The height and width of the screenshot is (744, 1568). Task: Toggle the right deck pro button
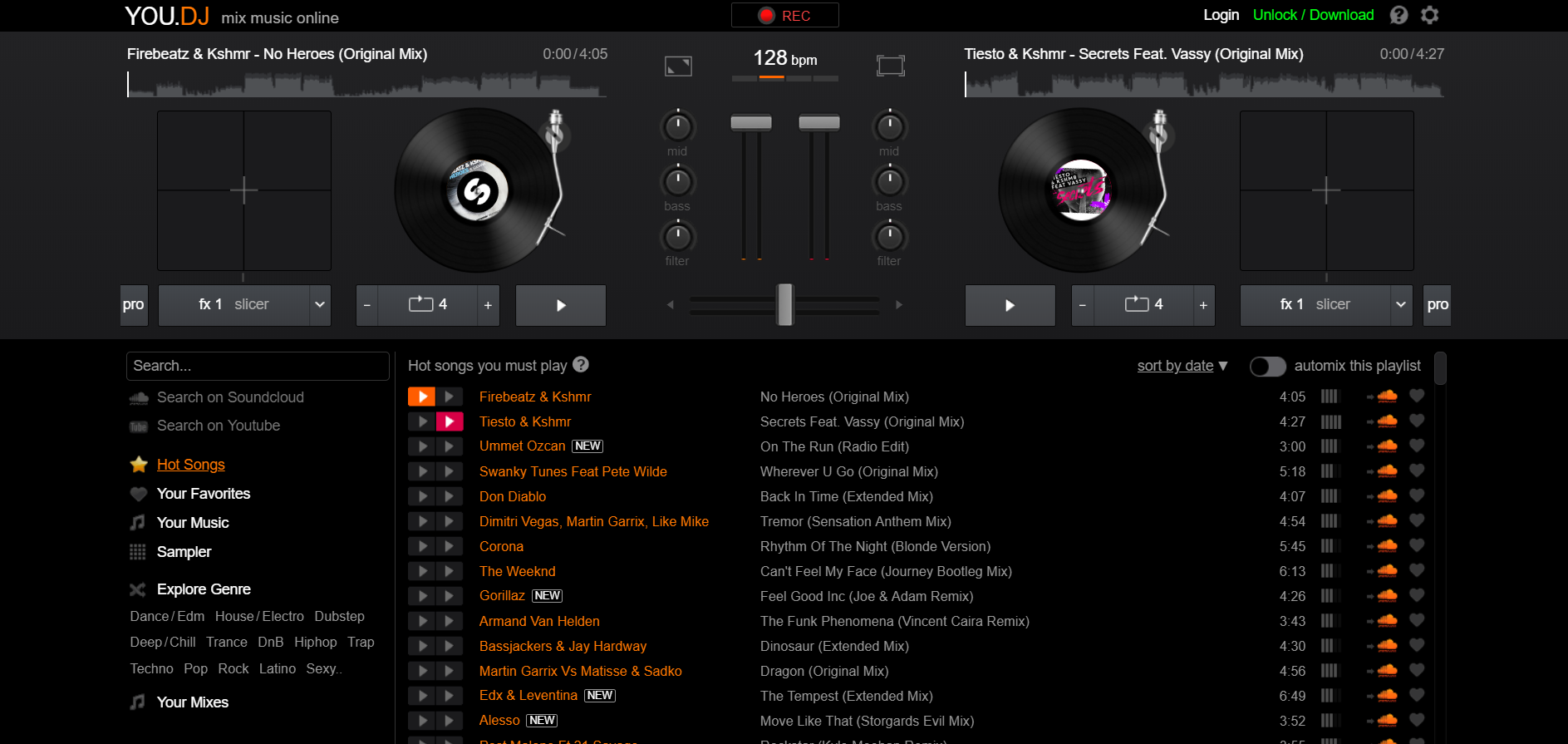[1438, 305]
